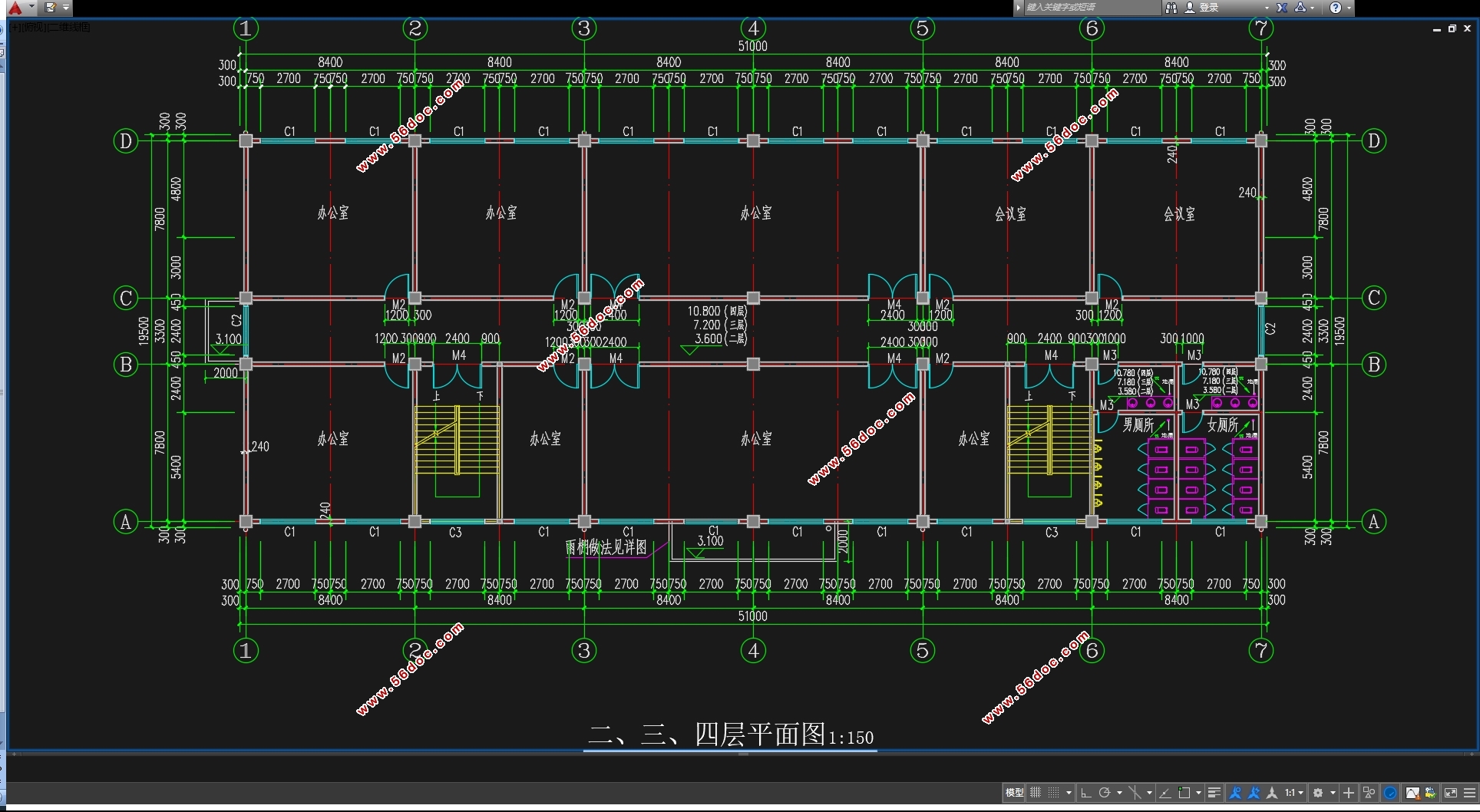Click the annotation scale icon
Image resolution: width=1480 pixels, height=812 pixels.
[x=1272, y=793]
